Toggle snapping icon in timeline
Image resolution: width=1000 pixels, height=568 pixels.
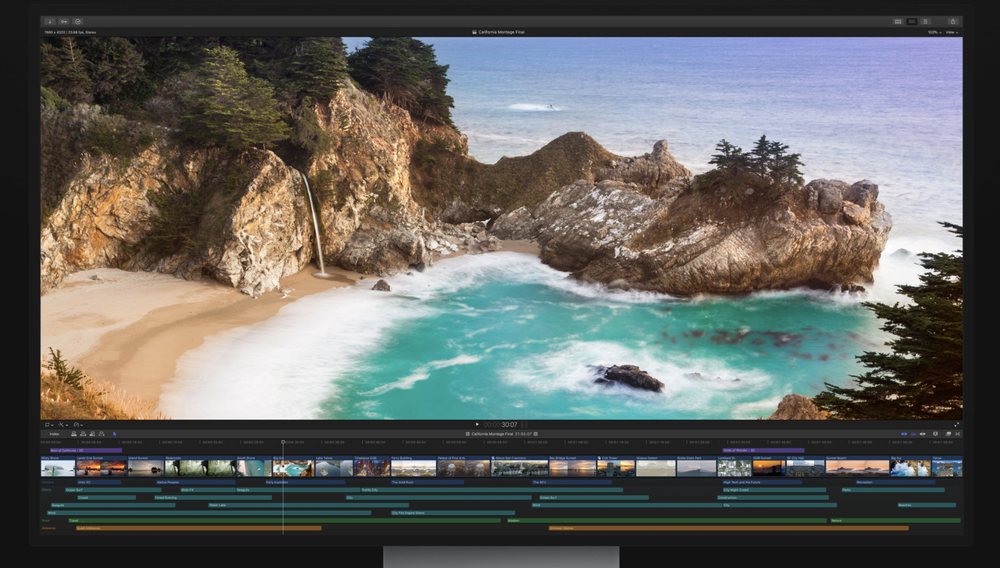point(935,433)
